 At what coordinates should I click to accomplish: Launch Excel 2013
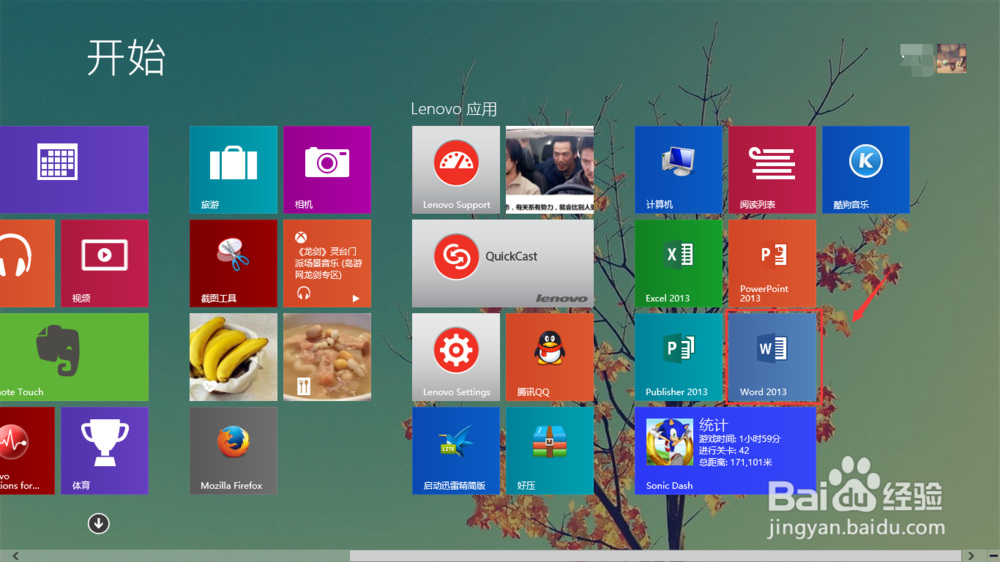point(679,263)
